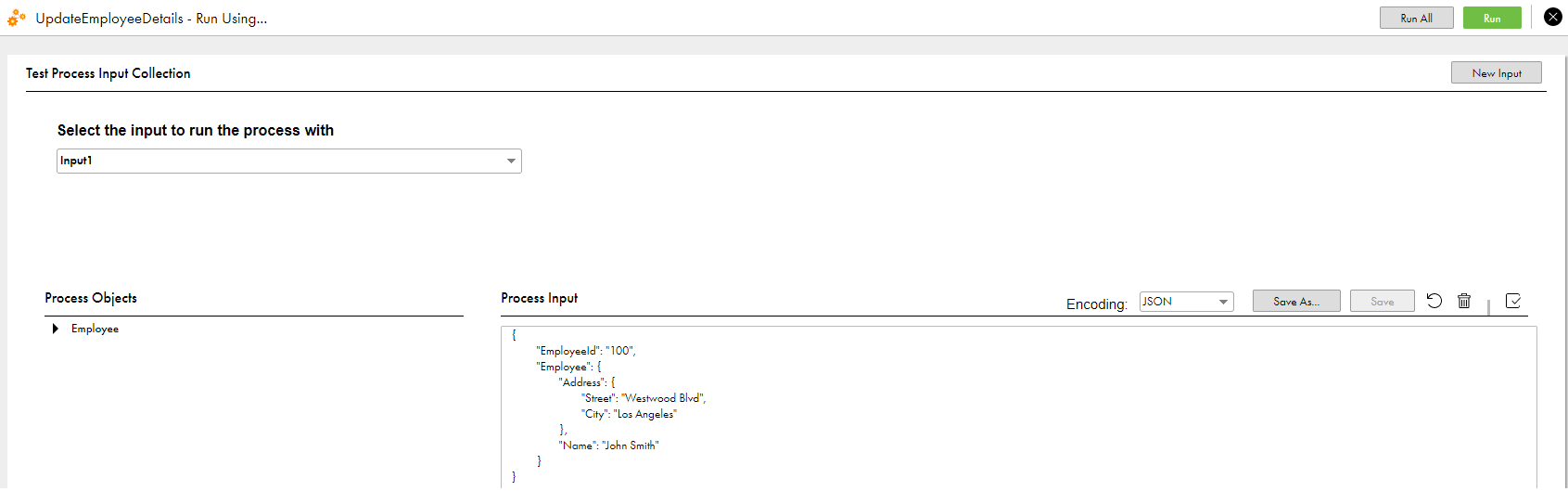Click the "EmployeeId": "100" line
Image resolution: width=1568 pixels, height=491 pixels.
point(586,351)
